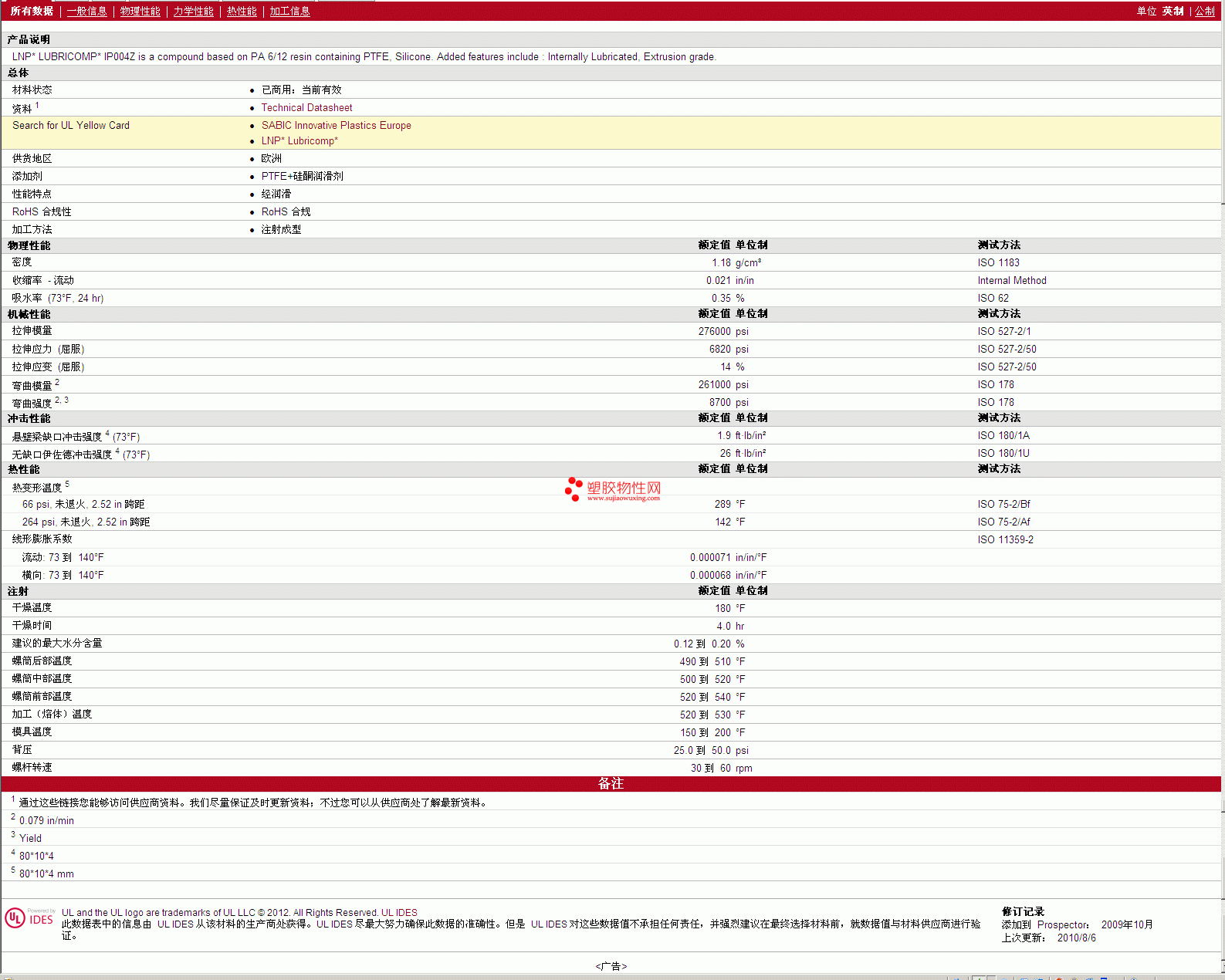The width and height of the screenshot is (1225, 980).
Task: Click the <广告> ad placeholder at bottom
Action: 611,966
